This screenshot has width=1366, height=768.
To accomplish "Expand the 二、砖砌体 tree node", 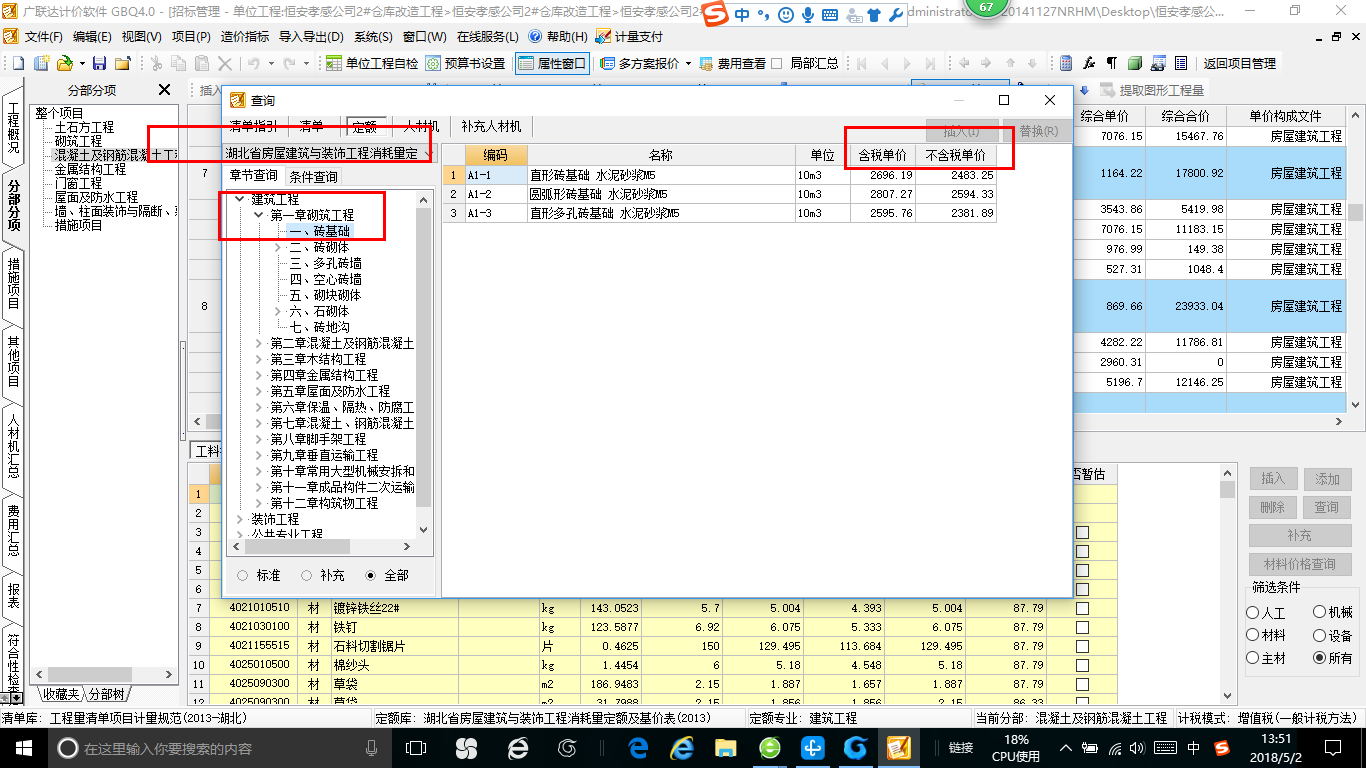I will tap(278, 247).
